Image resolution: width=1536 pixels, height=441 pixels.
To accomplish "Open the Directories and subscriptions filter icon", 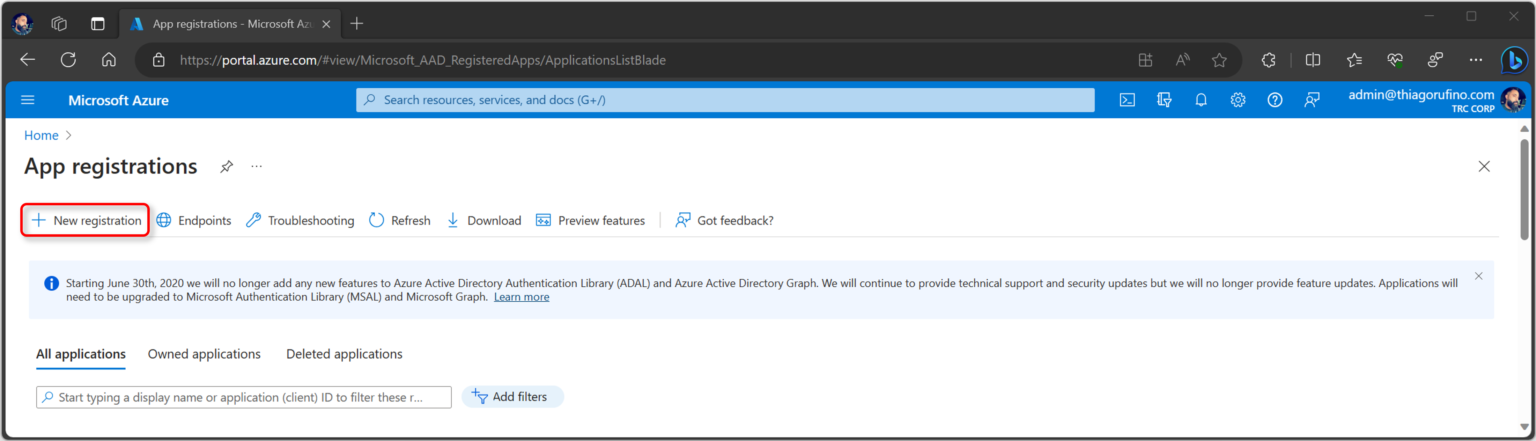I will 1164,100.
